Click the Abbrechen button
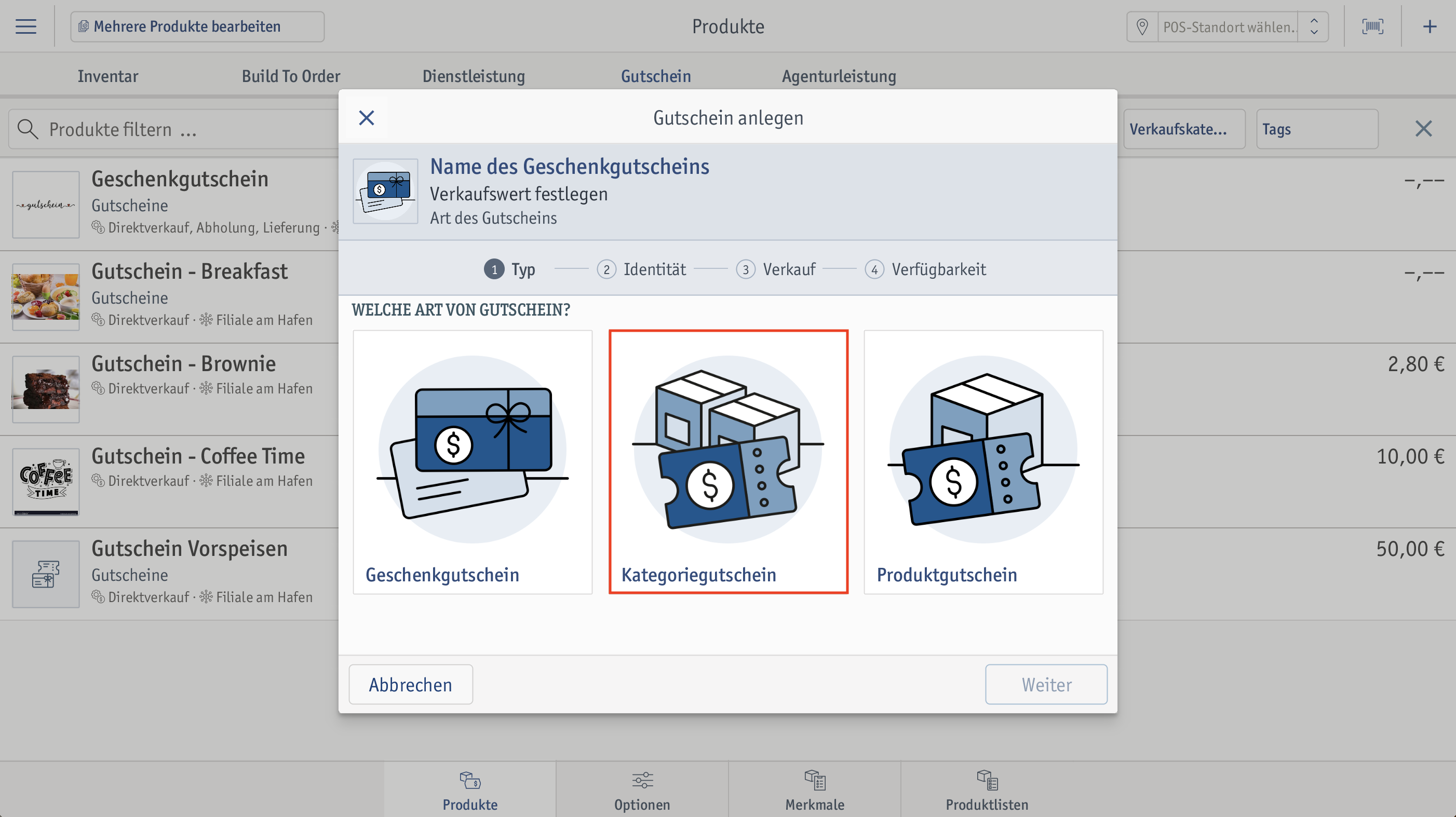 coord(410,684)
